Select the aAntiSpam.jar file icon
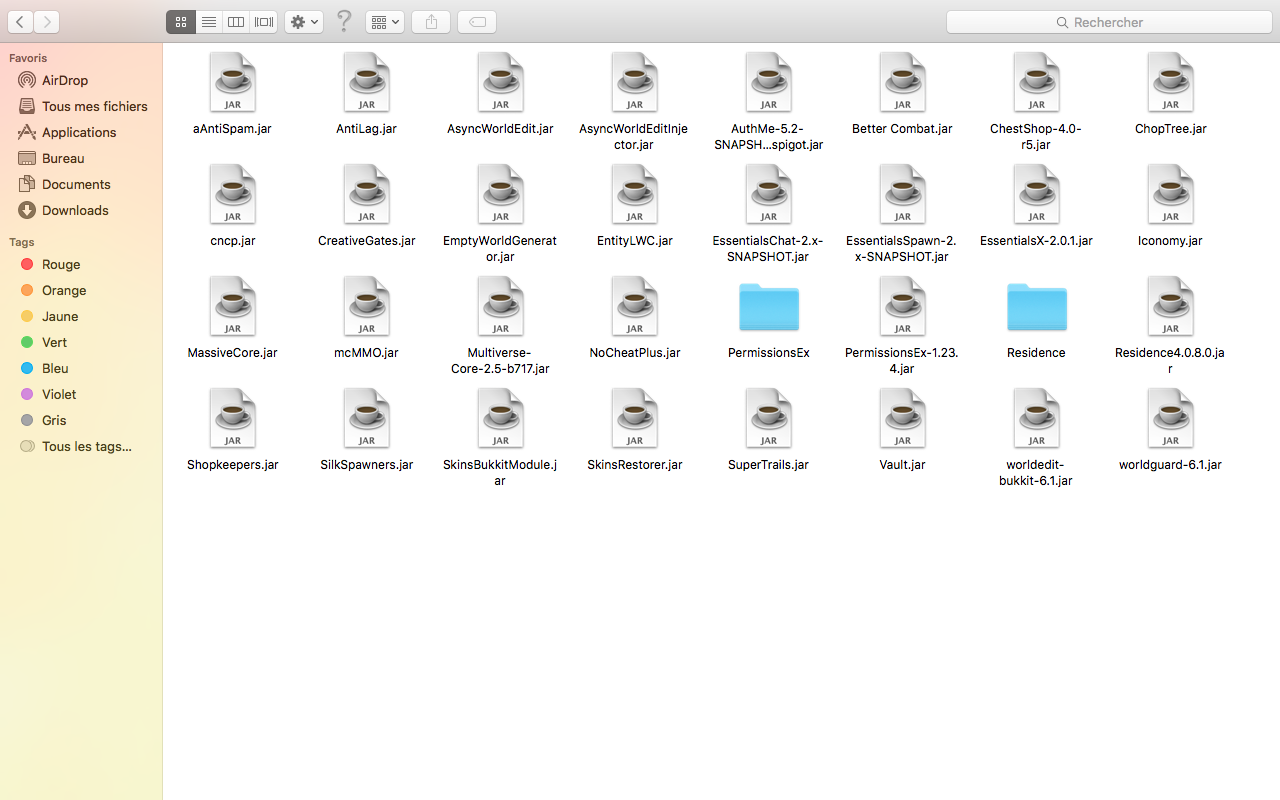This screenshot has width=1280, height=800. [233, 82]
